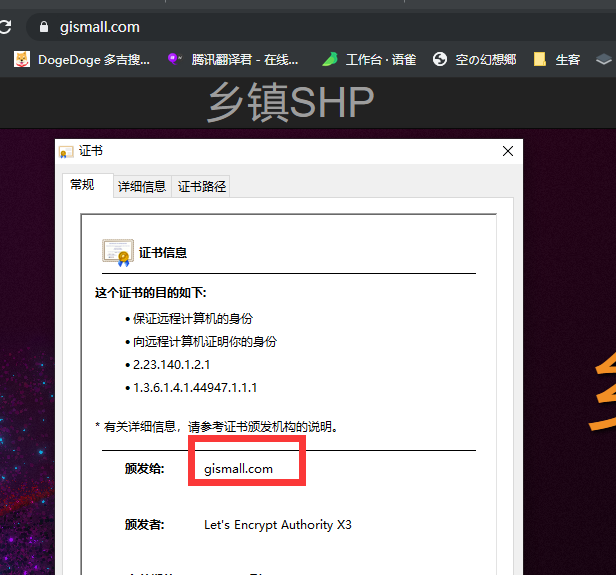This screenshot has height=575, width=616.
Task: Click the 2.23.140.1.2.1 OID entry
Action: point(172,365)
